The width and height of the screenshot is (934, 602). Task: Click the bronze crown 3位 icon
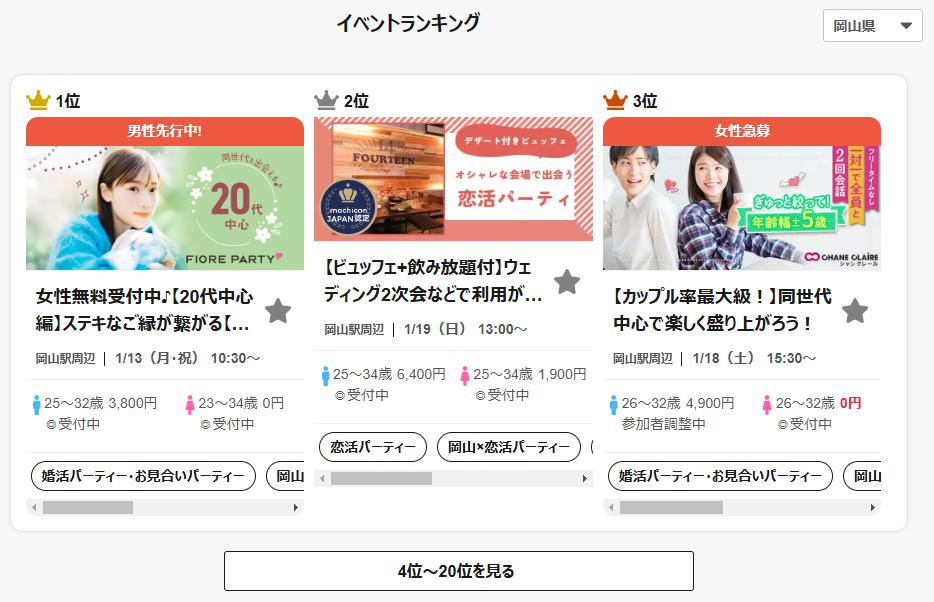615,100
